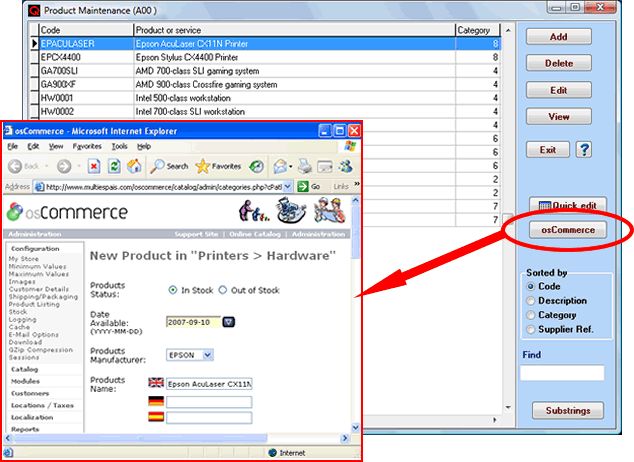Click the German product name field
Image resolution: width=634 pixels, height=462 pixels.
209,402
